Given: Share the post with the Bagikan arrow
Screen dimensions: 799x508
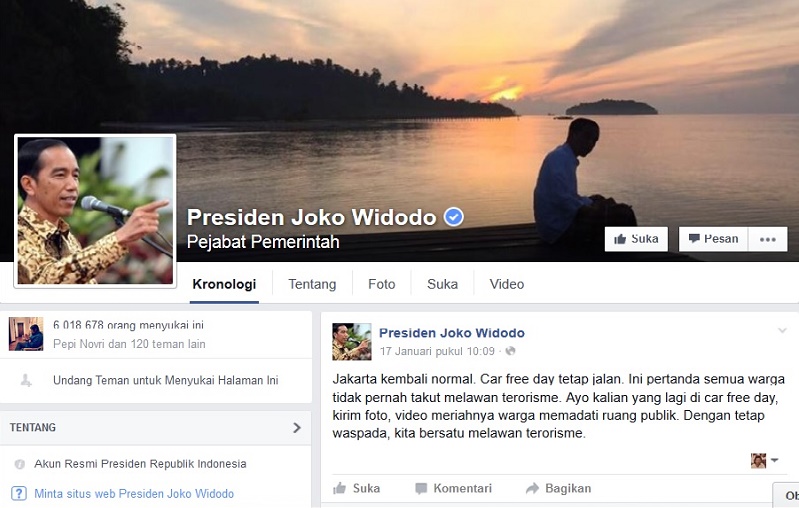Looking at the screenshot, I should 532,489.
